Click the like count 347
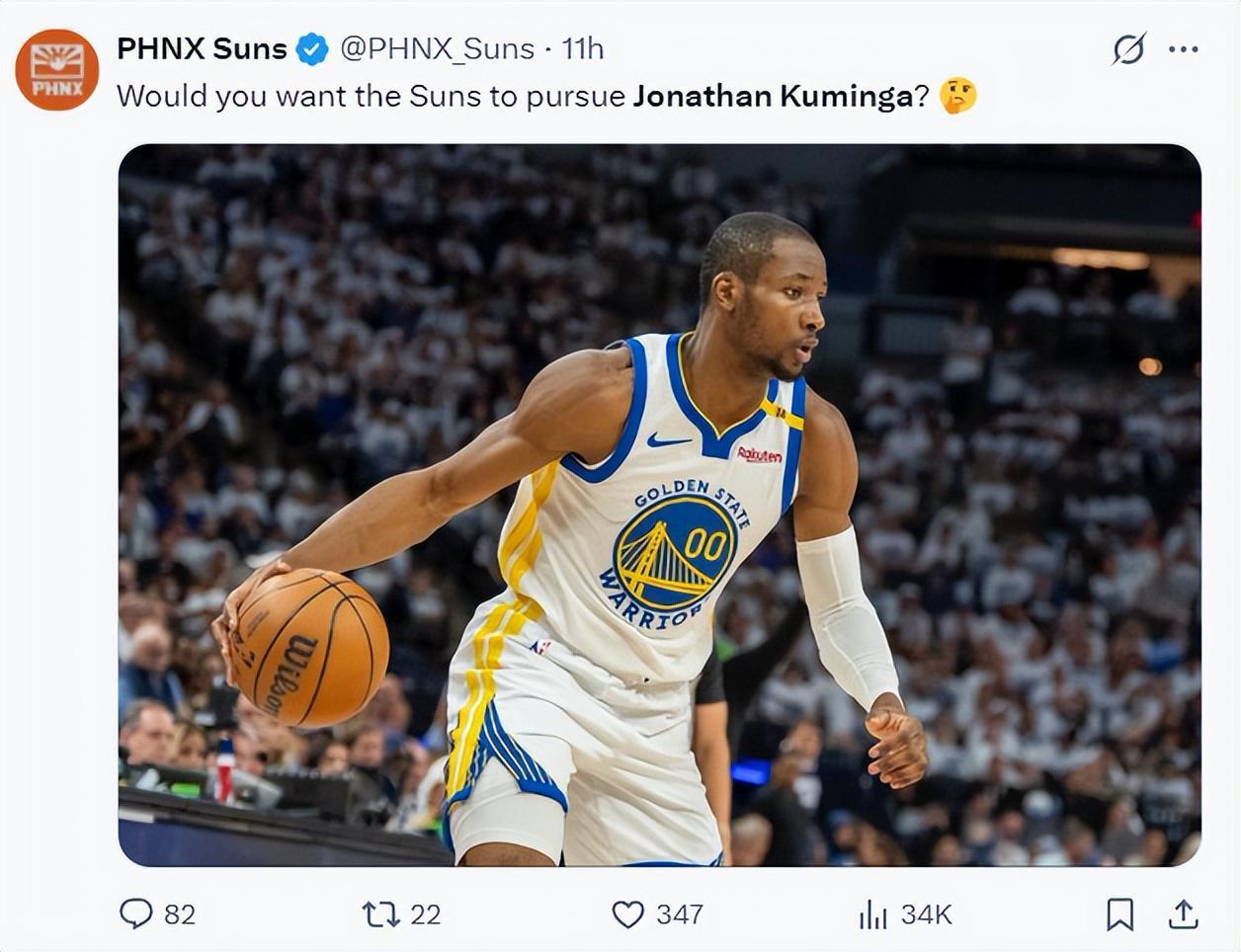This screenshot has width=1241, height=952. coord(680,914)
